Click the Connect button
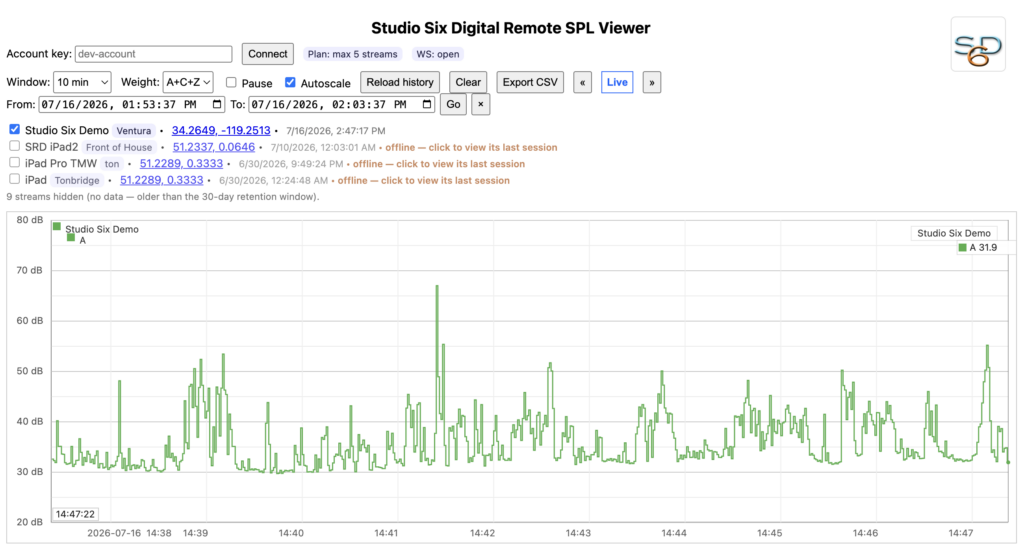Image resolution: width=1024 pixels, height=558 pixels. point(268,54)
